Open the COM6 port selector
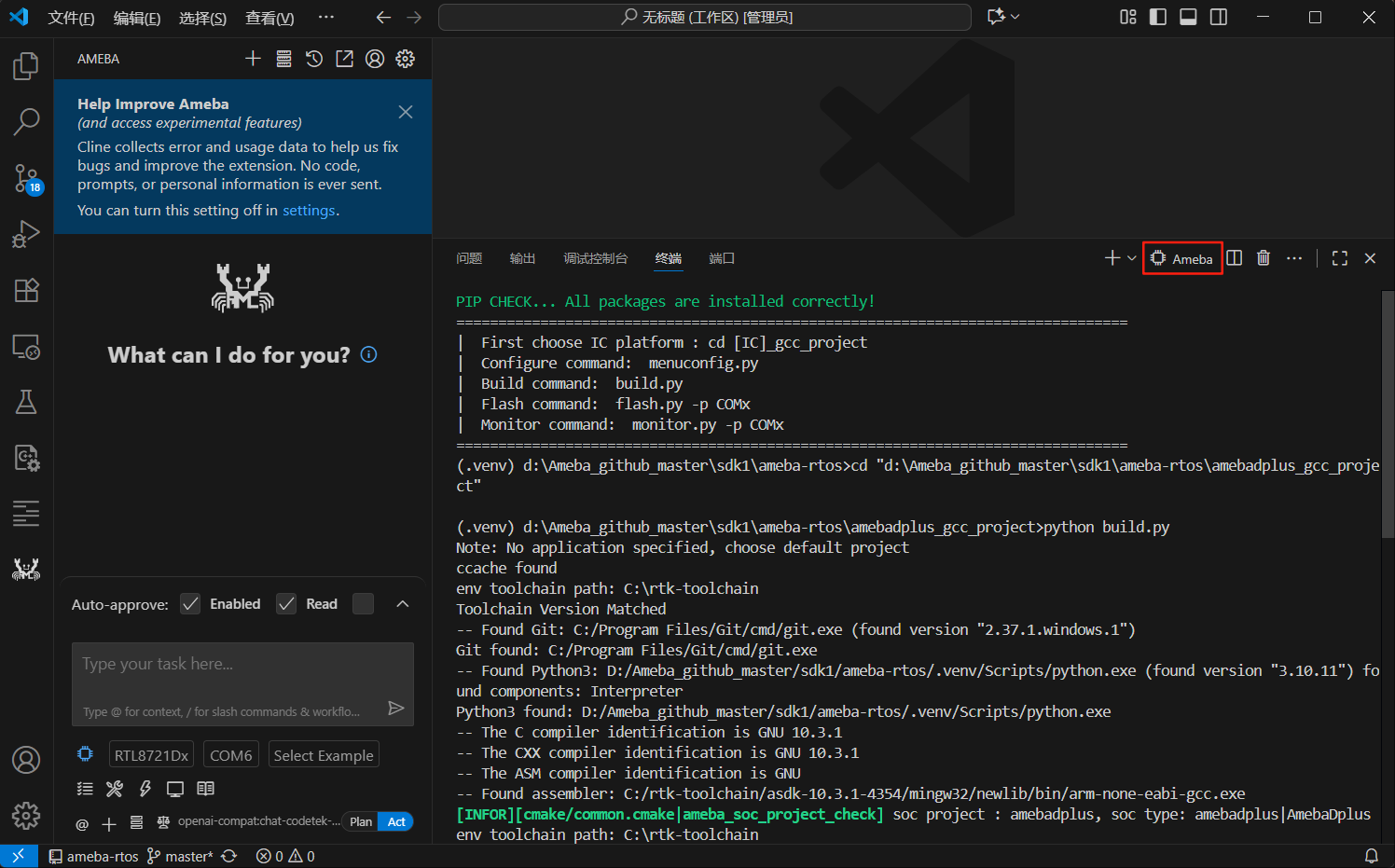The width and height of the screenshot is (1395, 868). click(x=230, y=755)
